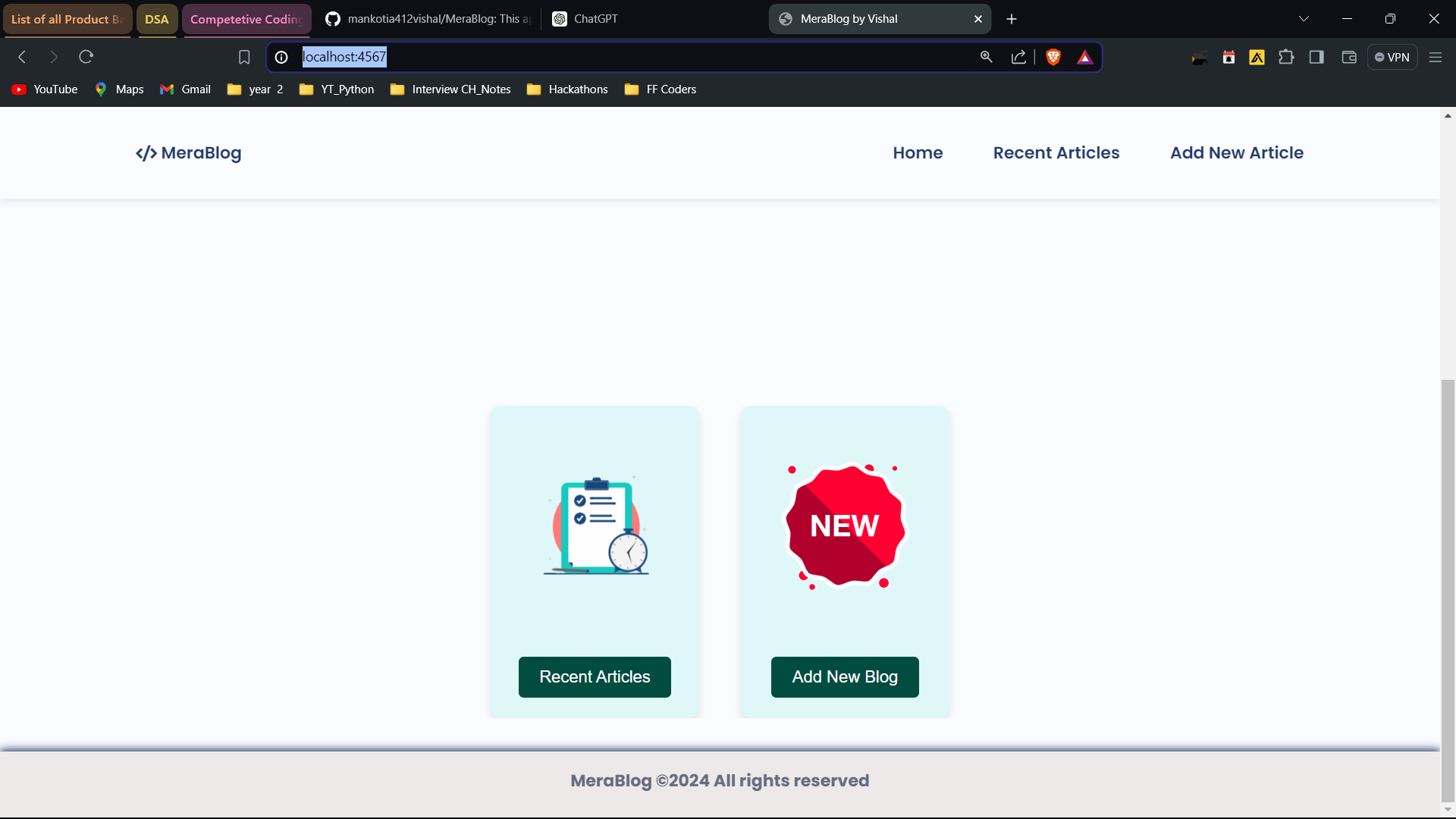Image resolution: width=1456 pixels, height=819 pixels.
Task: Open the Interview CH_Notes bookmark folder
Action: [450, 89]
